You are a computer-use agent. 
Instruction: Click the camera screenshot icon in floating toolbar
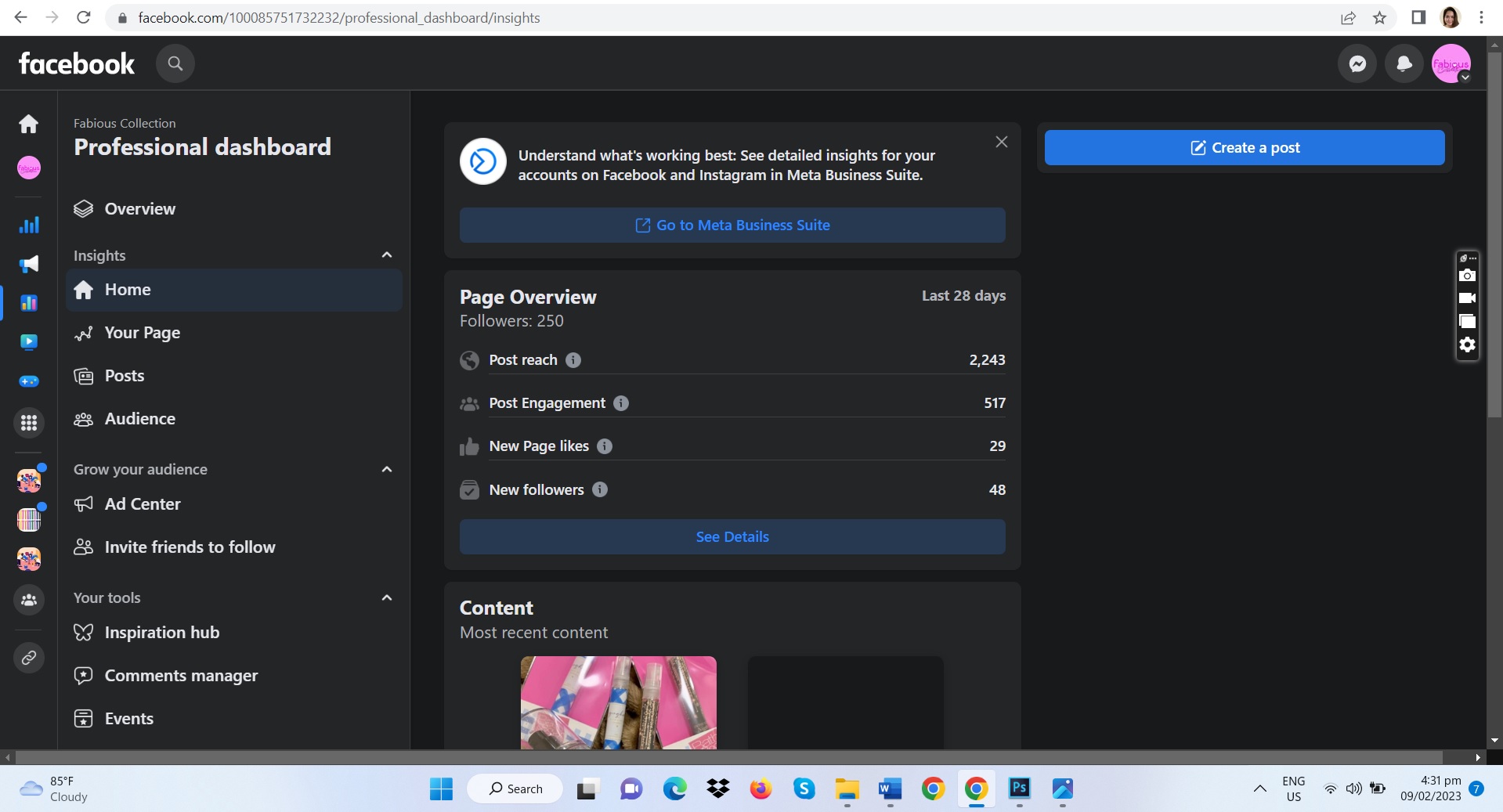tap(1468, 276)
